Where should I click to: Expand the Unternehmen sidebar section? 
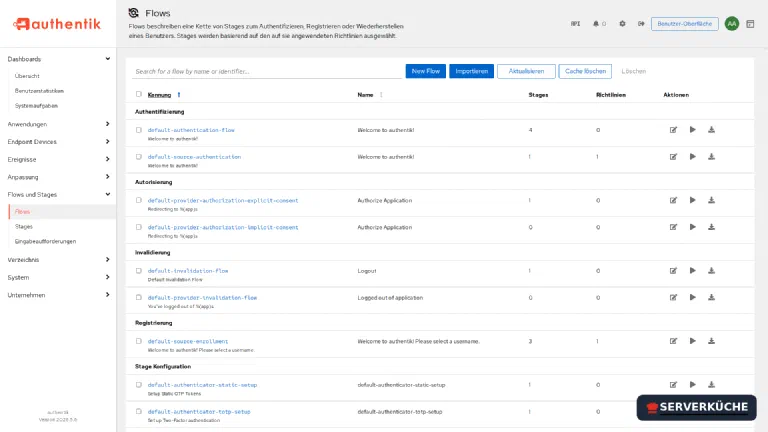58,295
